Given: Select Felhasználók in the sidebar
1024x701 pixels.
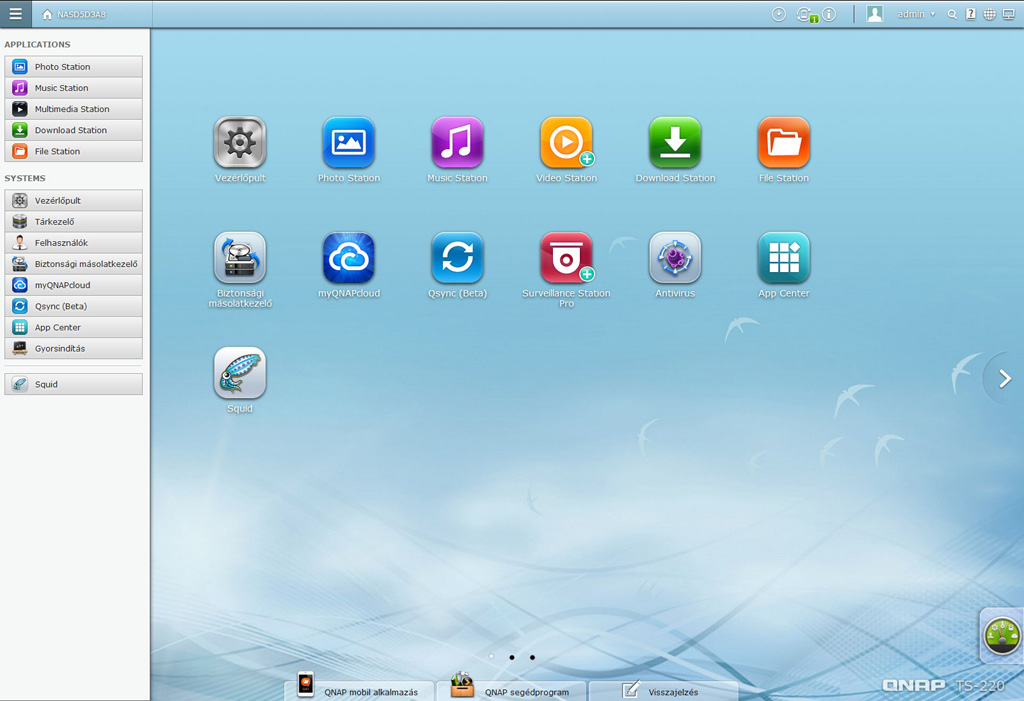Looking at the screenshot, I should click(x=73, y=242).
